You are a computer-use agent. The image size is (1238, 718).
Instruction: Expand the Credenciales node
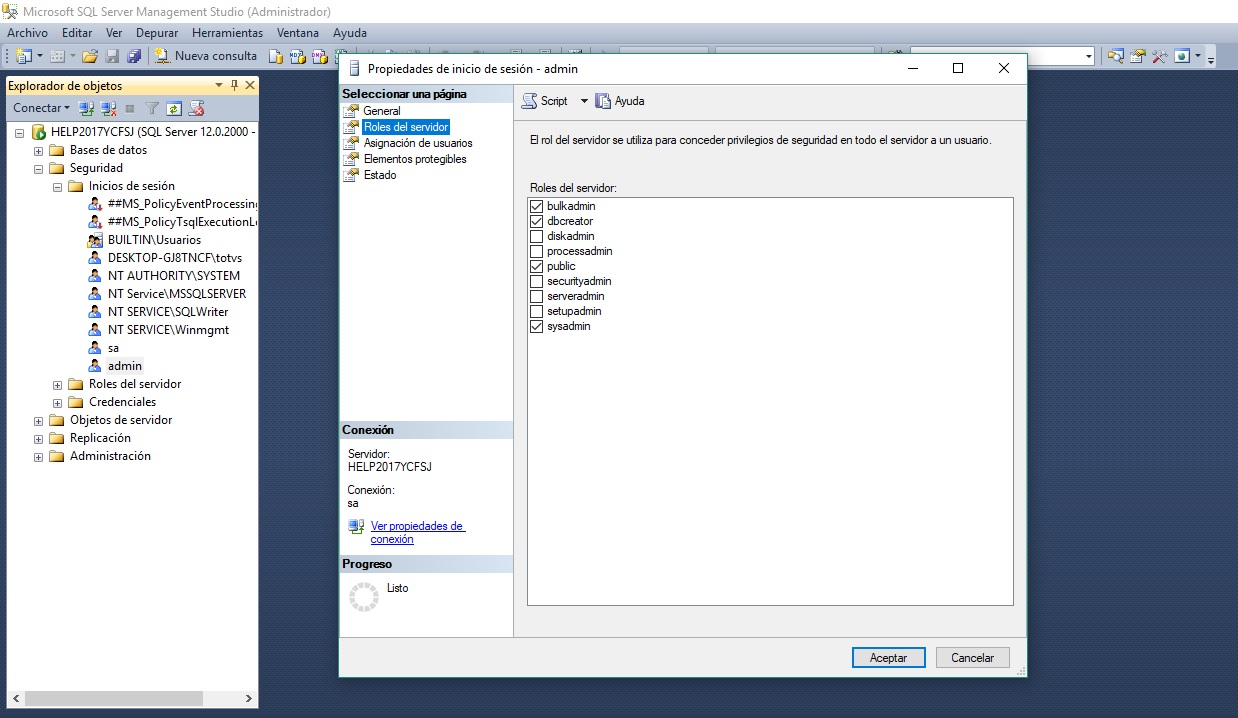point(58,402)
